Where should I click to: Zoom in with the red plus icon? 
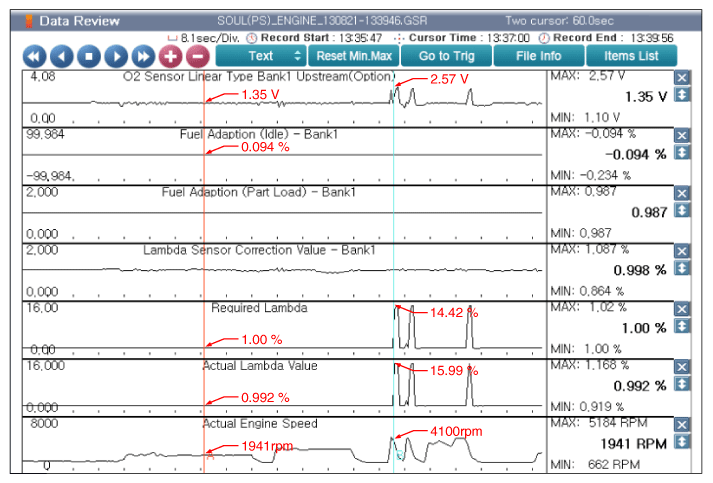(x=171, y=56)
